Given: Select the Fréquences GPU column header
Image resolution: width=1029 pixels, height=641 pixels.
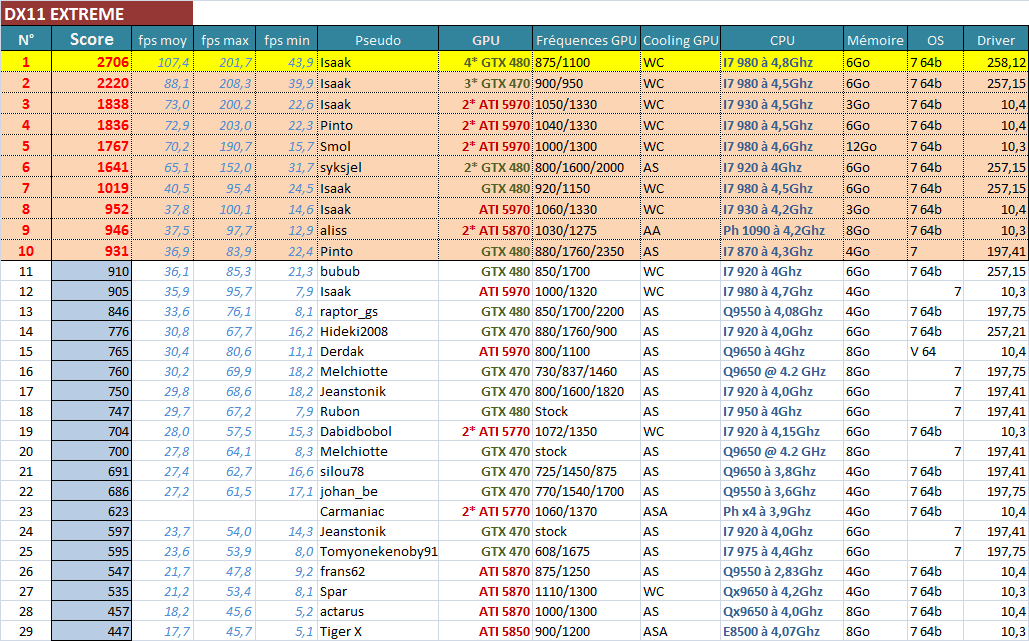Looking at the screenshot, I should point(586,39).
